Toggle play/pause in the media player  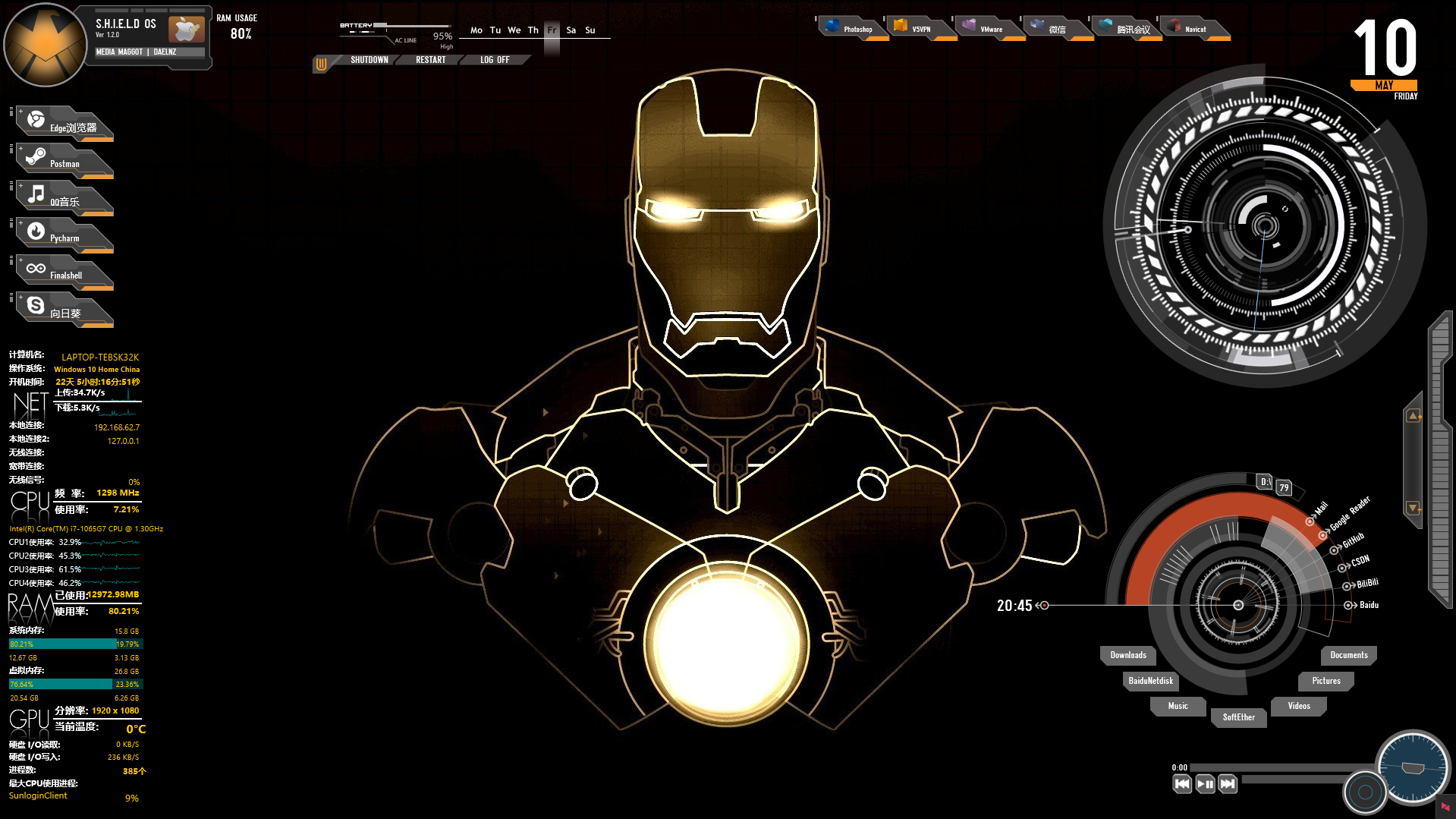[1205, 784]
